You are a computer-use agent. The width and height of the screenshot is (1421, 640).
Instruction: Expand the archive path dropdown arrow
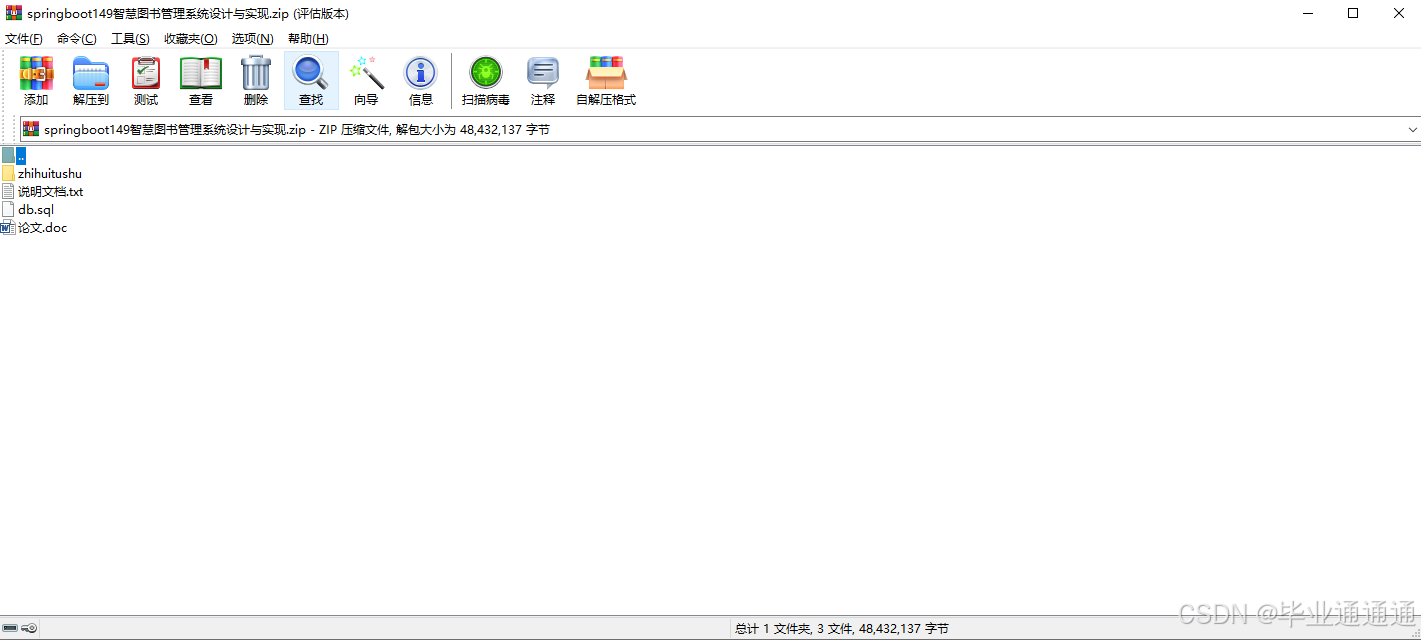pos(1411,129)
